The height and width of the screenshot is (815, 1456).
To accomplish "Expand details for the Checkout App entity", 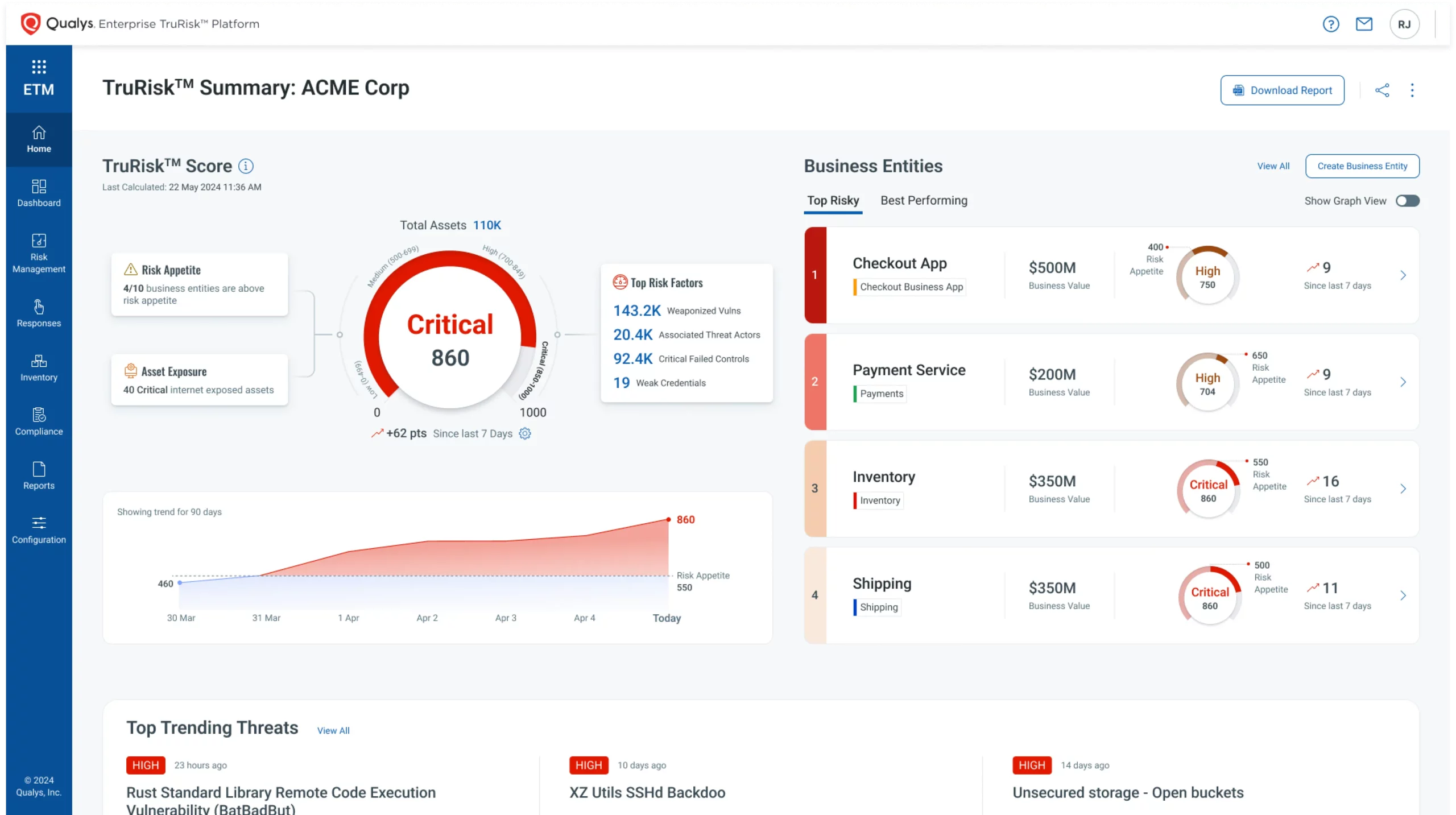I will point(1403,275).
